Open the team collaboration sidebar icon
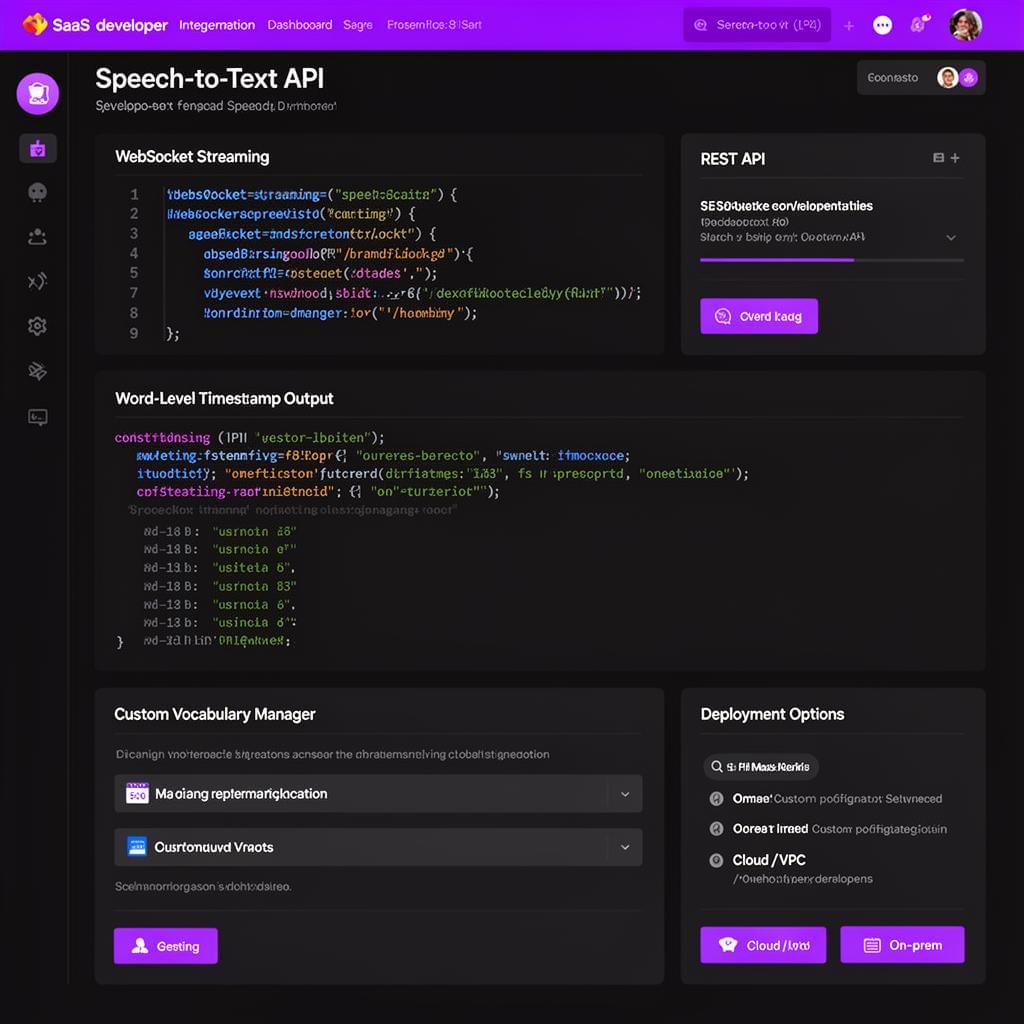Viewport: 1024px width, 1024px height. click(x=37, y=237)
